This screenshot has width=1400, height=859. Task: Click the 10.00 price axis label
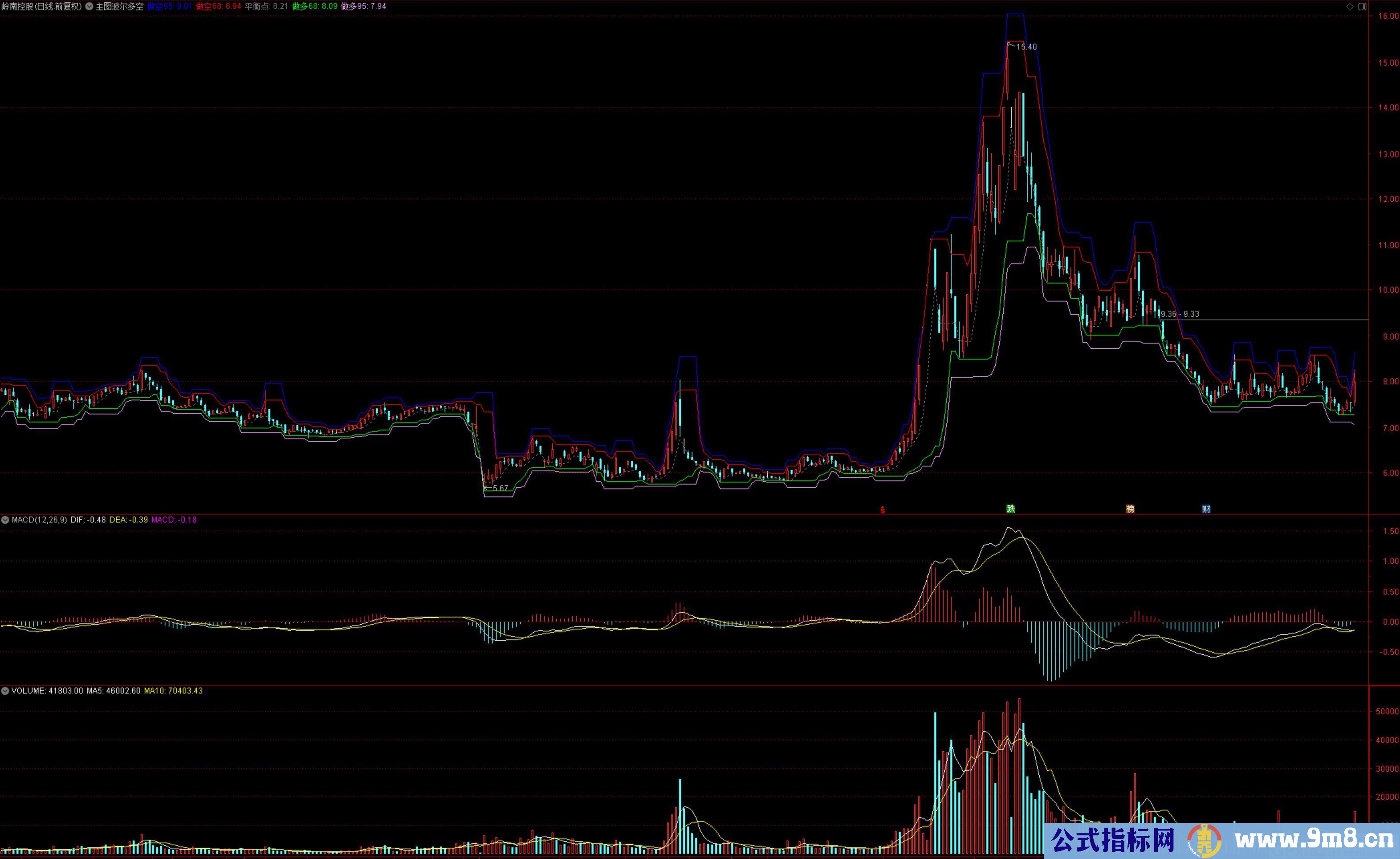pos(1388,290)
